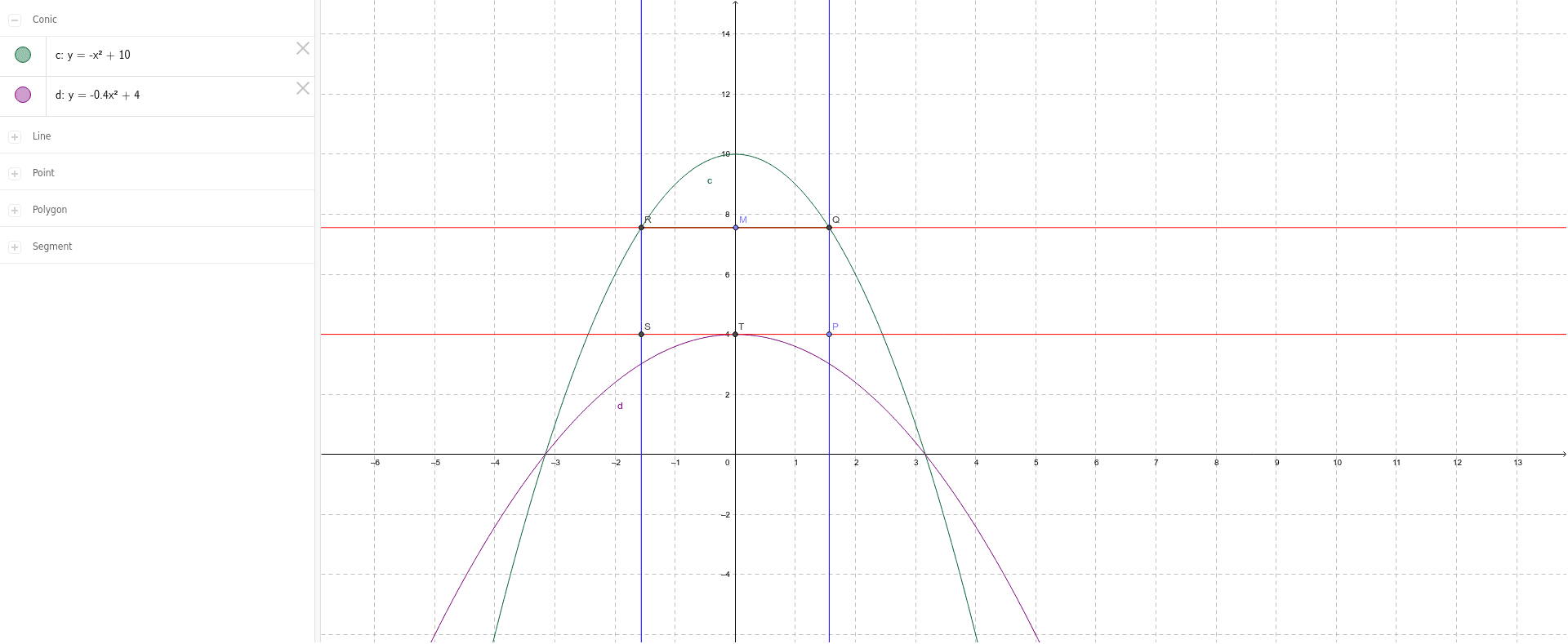Select blue point P

(830, 335)
